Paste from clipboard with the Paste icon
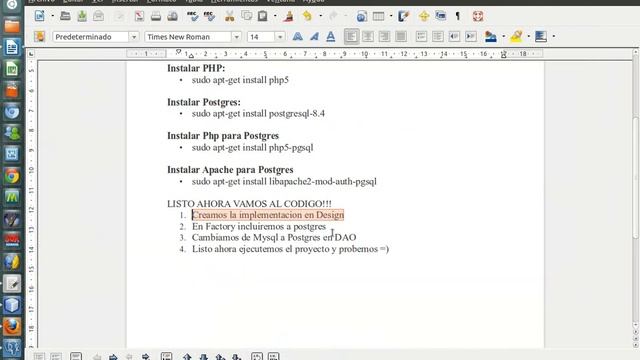The image size is (640, 360). click(x=262, y=16)
